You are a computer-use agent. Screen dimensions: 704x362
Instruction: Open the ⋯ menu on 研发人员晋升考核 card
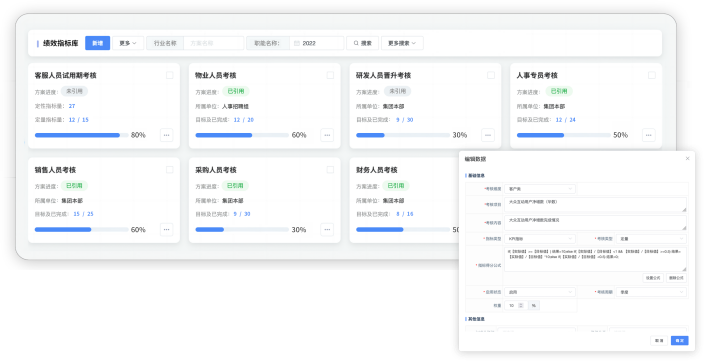coord(488,135)
